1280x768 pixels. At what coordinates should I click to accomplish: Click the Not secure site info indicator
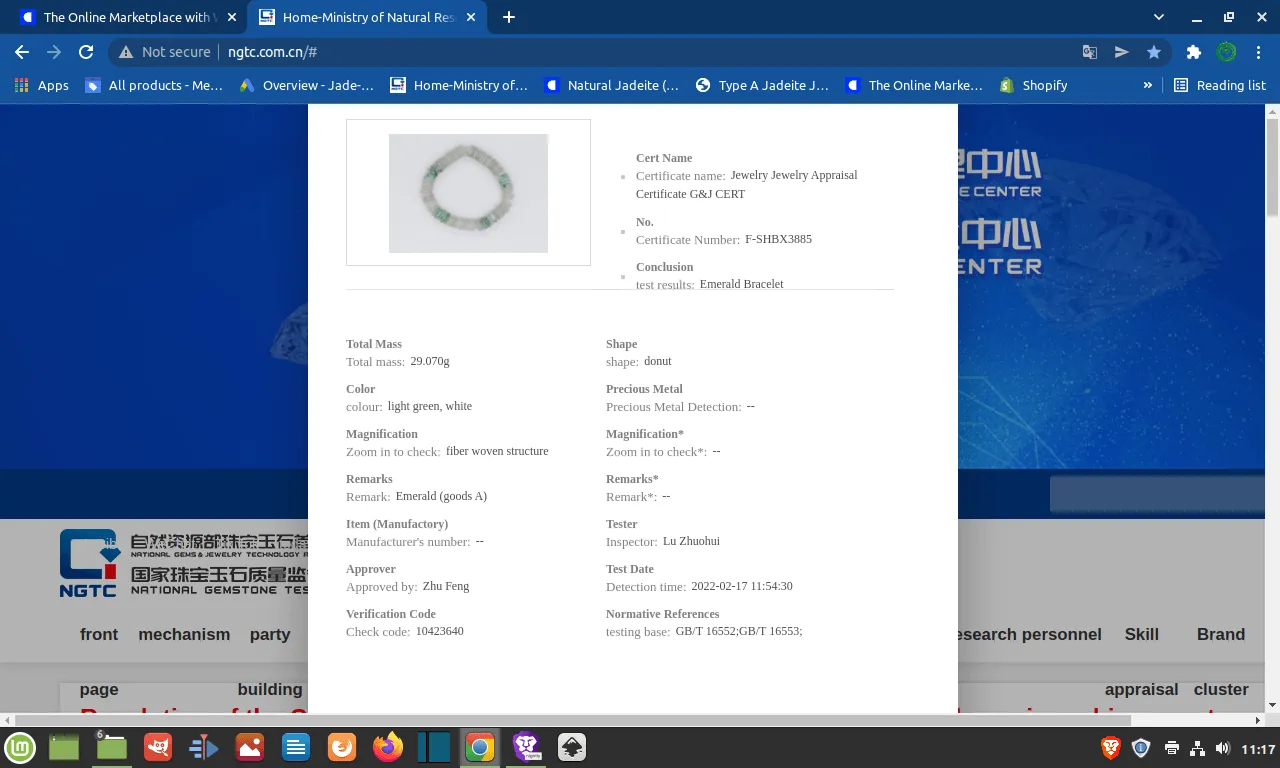pos(164,52)
